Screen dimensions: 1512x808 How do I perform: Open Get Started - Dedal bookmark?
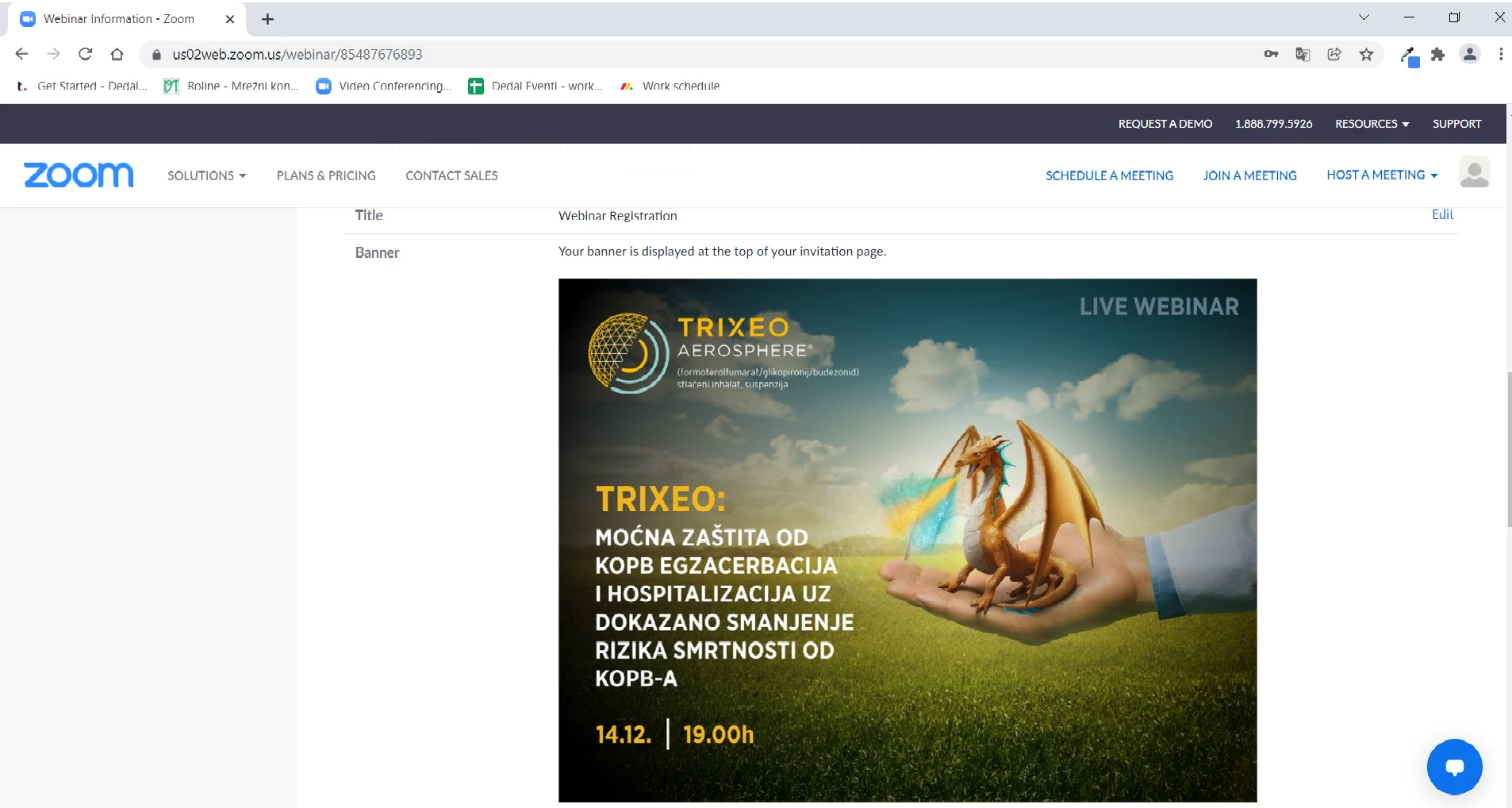82,86
